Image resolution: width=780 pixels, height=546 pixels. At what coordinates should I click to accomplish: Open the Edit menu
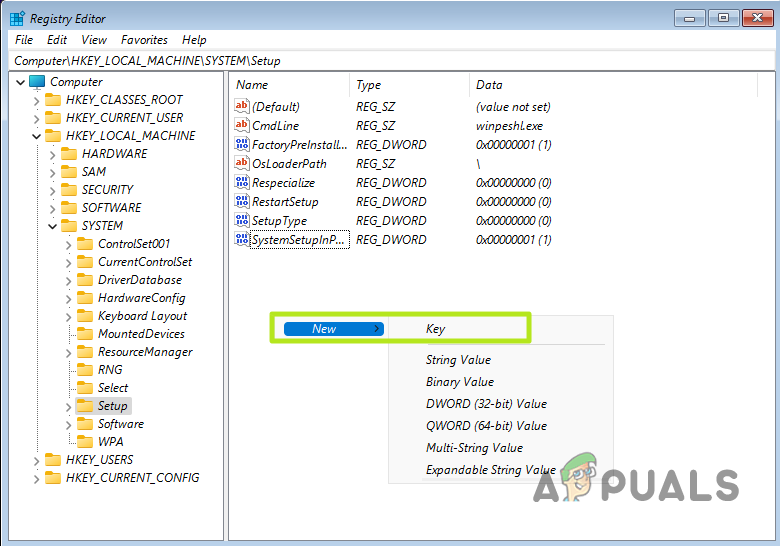point(57,40)
